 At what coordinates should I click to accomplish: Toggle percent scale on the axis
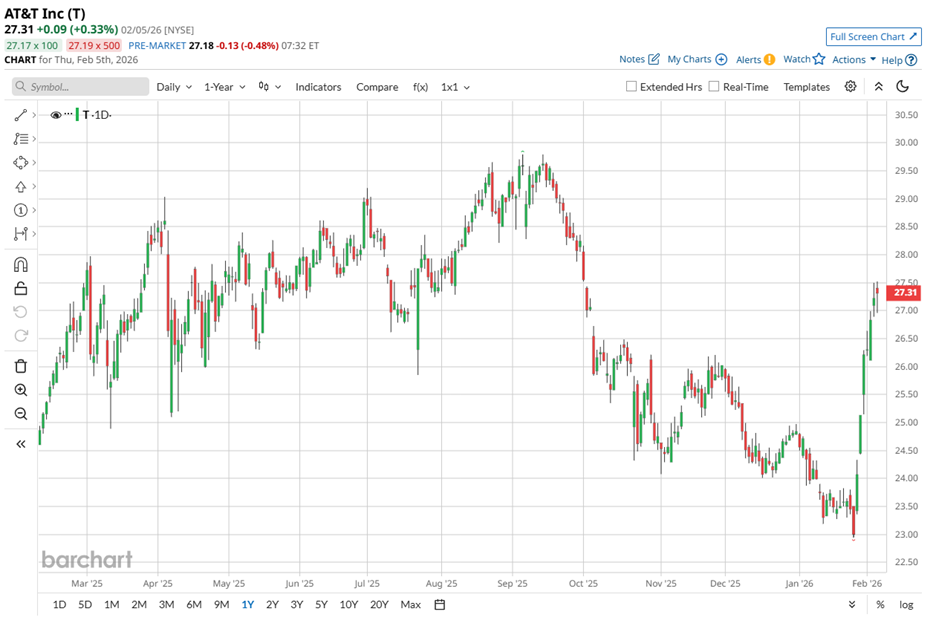[880, 605]
